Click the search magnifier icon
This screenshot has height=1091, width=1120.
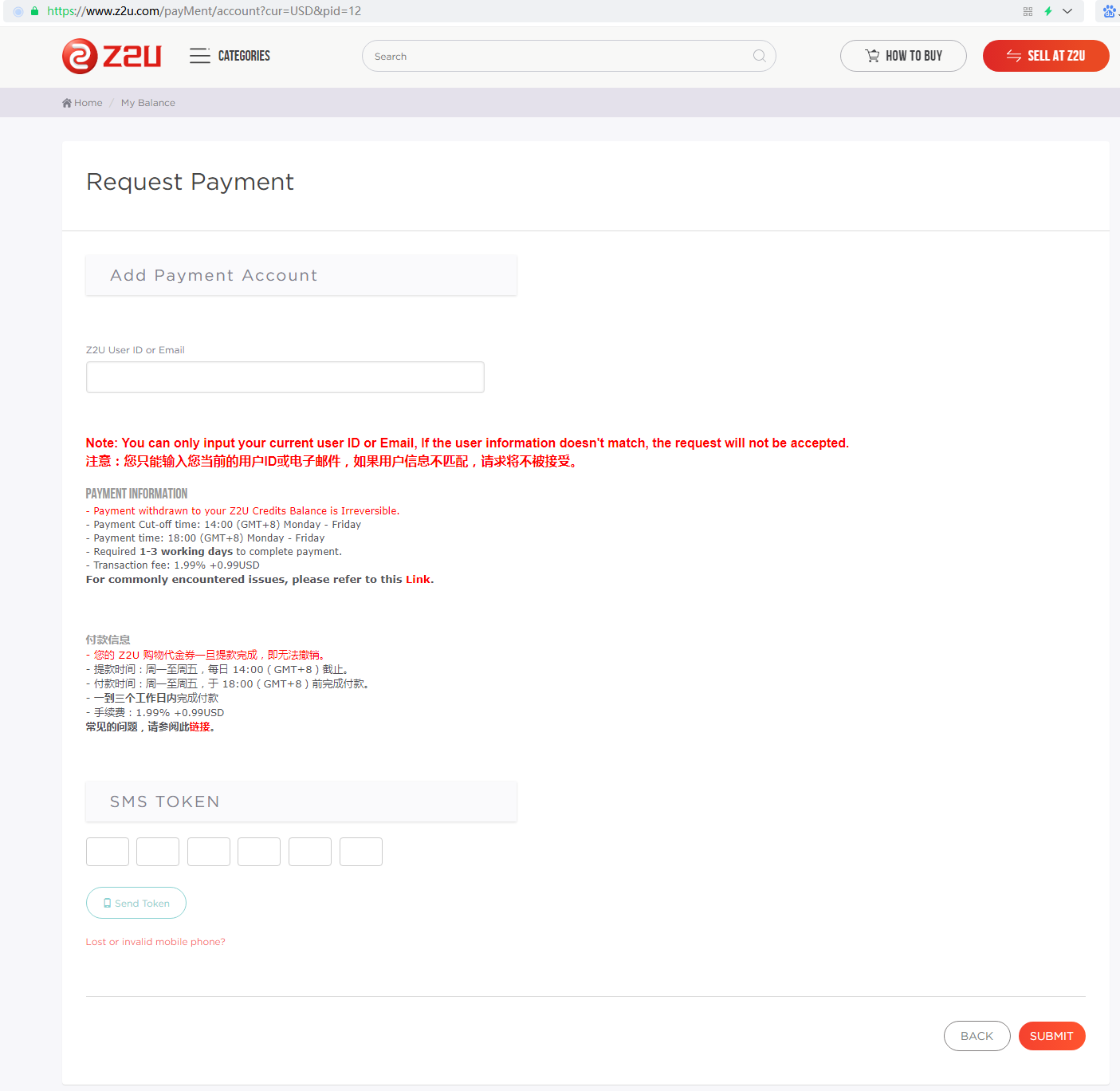(x=759, y=56)
